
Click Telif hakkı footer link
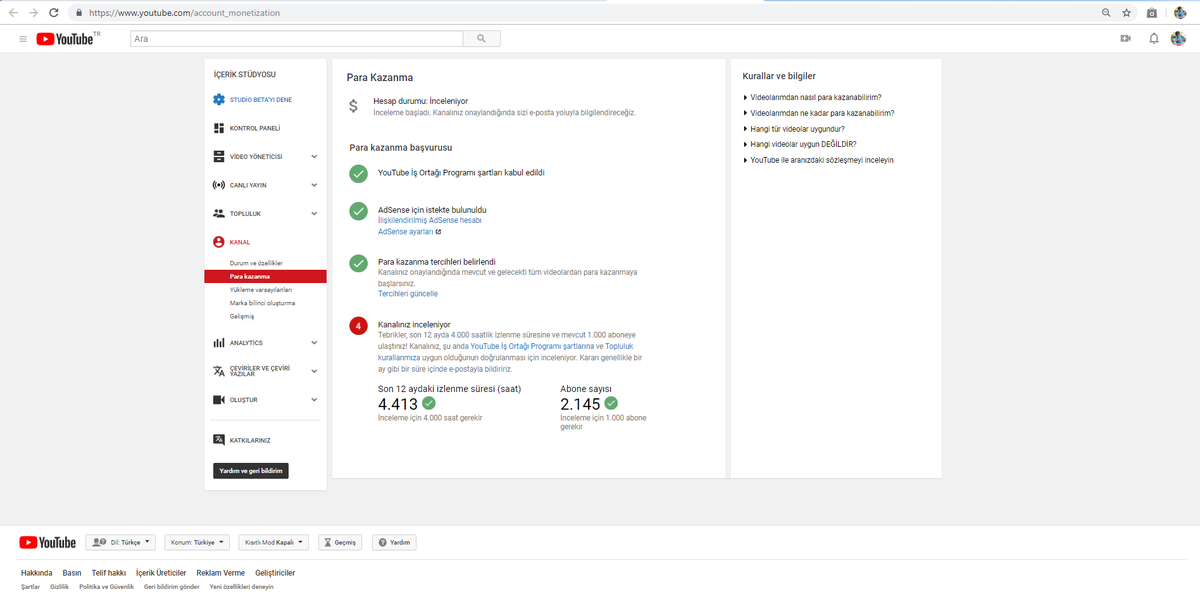[108, 573]
